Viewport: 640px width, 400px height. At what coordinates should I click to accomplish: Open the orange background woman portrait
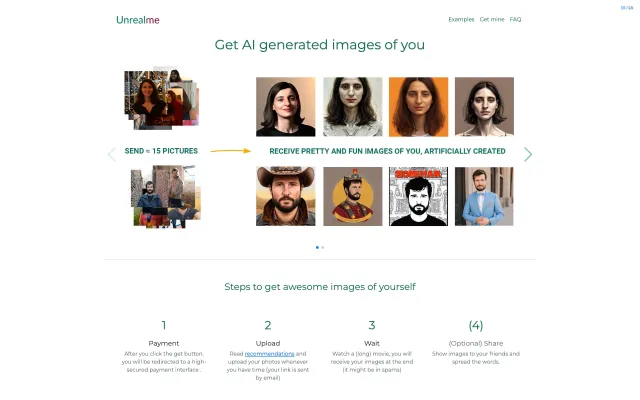(x=418, y=107)
